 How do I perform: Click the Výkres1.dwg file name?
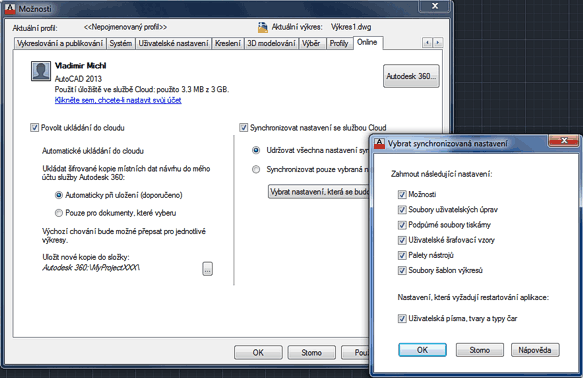tap(351, 27)
